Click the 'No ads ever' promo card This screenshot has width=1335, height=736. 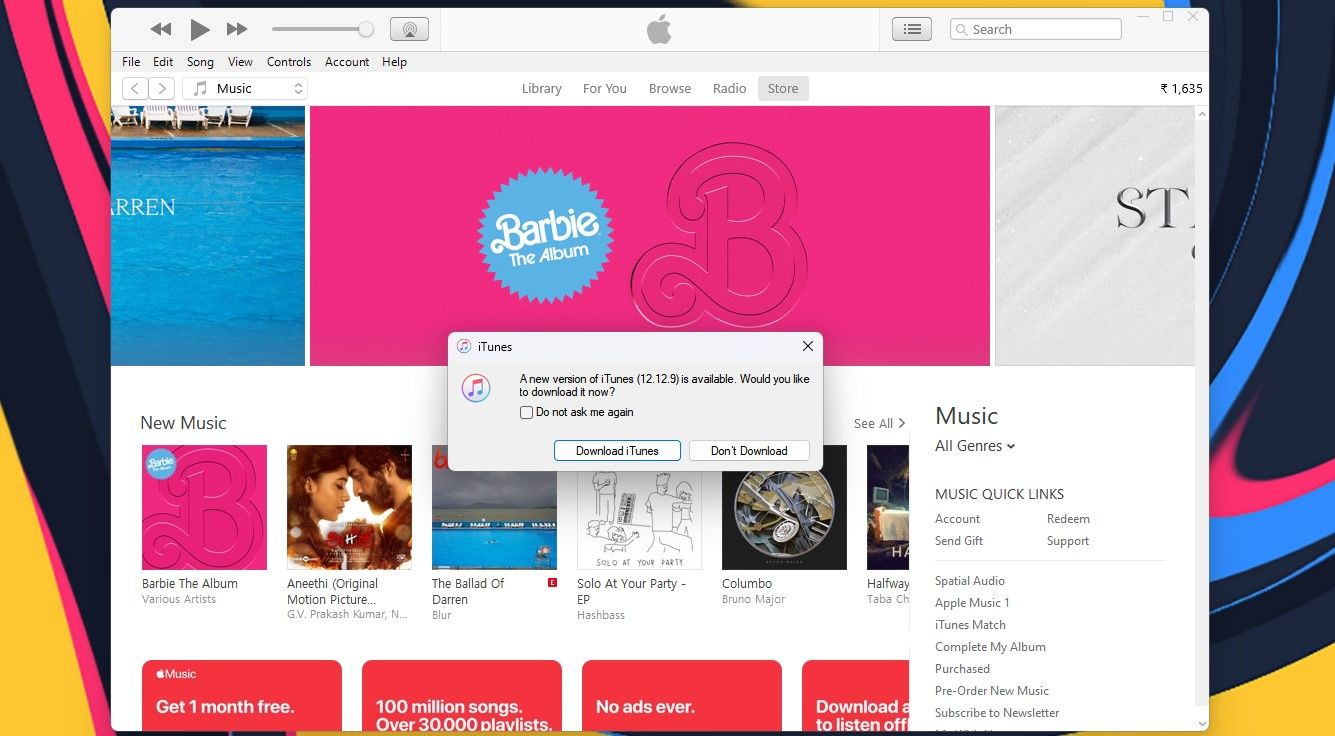click(682, 695)
